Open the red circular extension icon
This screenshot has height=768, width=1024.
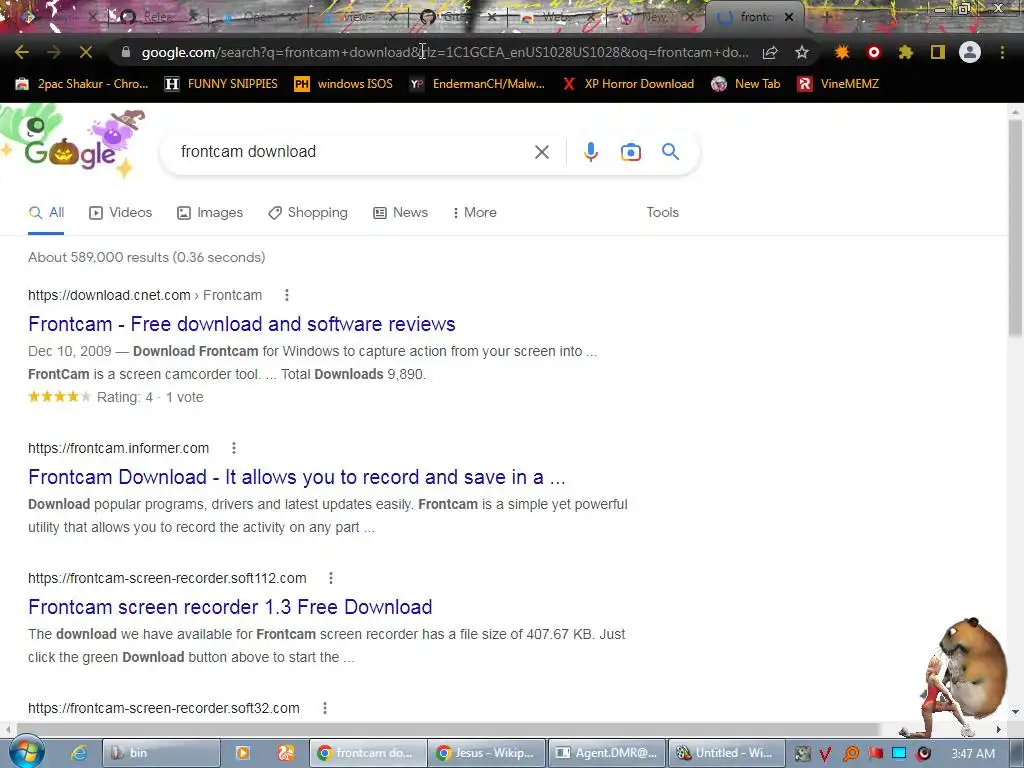[x=874, y=52]
